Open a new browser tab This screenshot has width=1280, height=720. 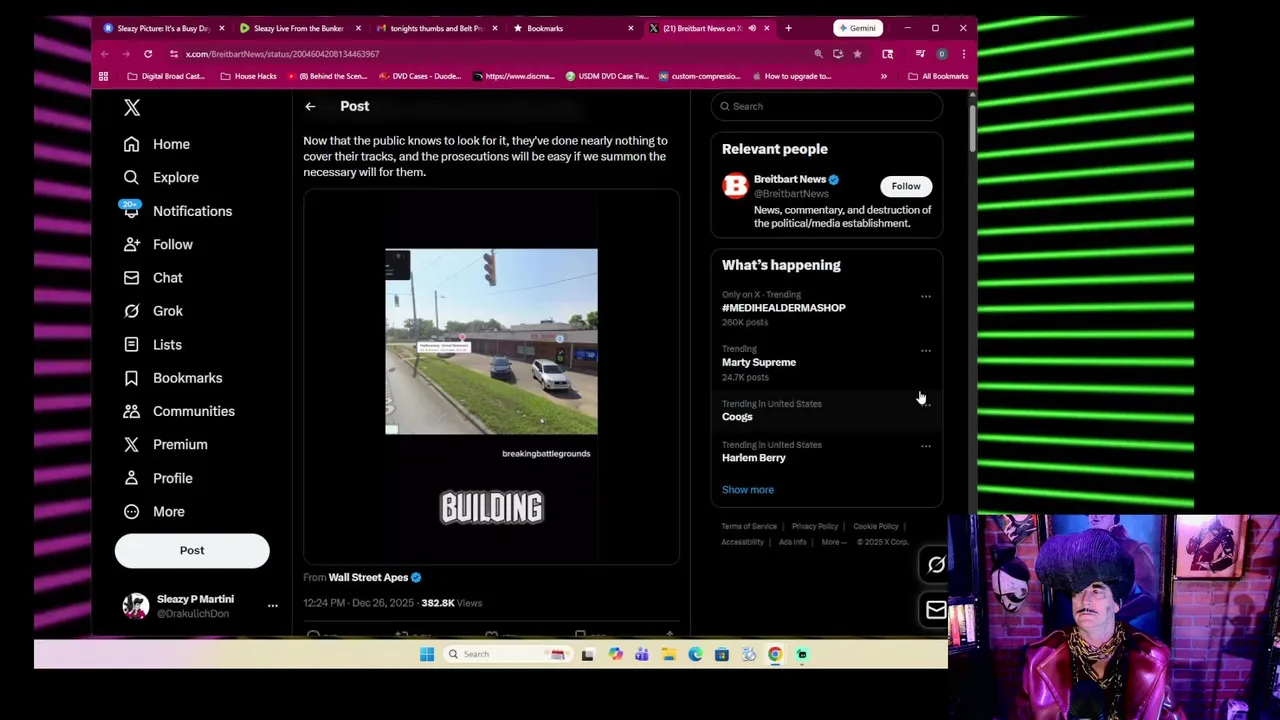coord(788,28)
